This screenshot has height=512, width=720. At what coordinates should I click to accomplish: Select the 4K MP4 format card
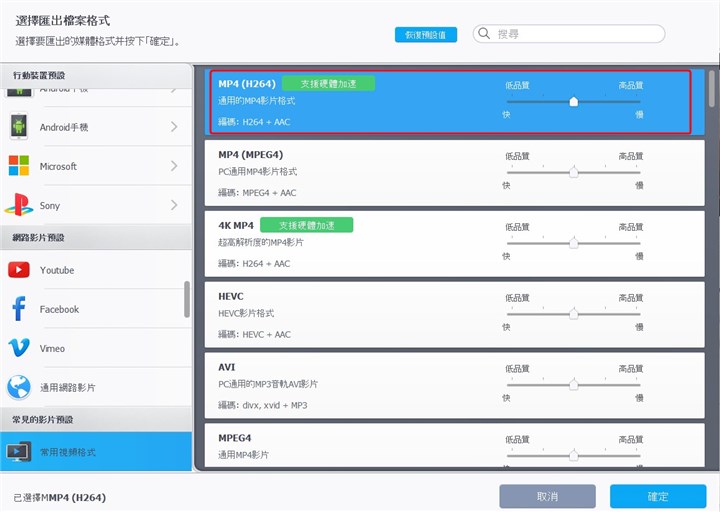click(x=455, y=243)
